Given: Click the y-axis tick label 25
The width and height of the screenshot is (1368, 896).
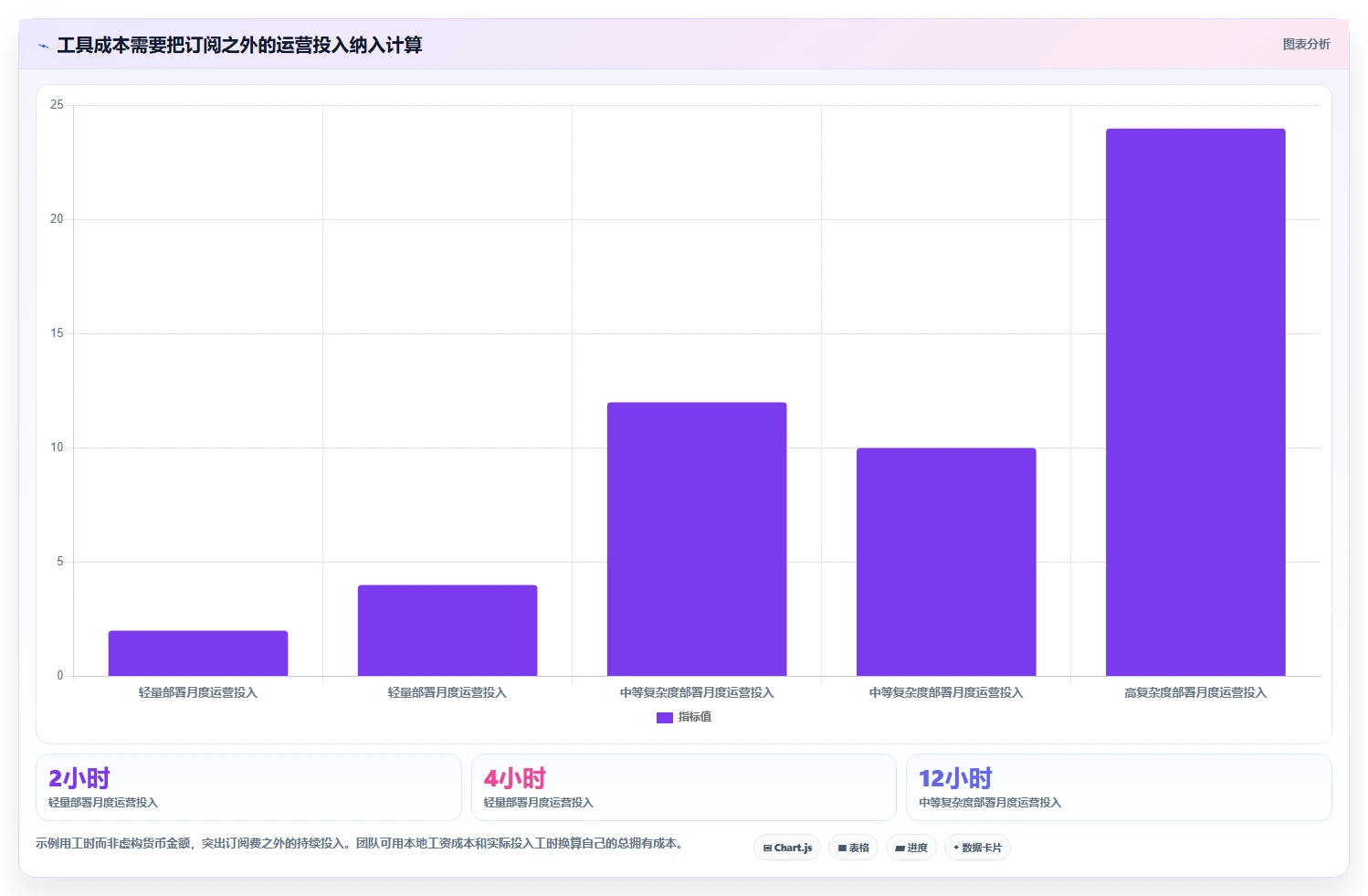Looking at the screenshot, I should click(57, 105).
